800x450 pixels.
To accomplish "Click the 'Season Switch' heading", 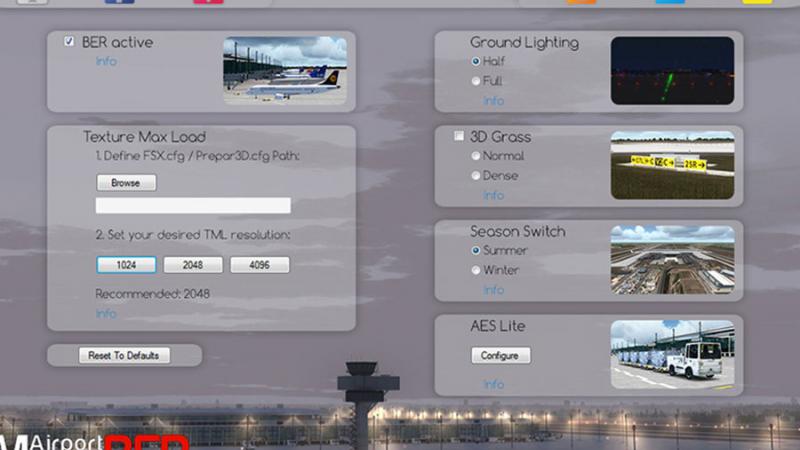I will click(x=518, y=232).
